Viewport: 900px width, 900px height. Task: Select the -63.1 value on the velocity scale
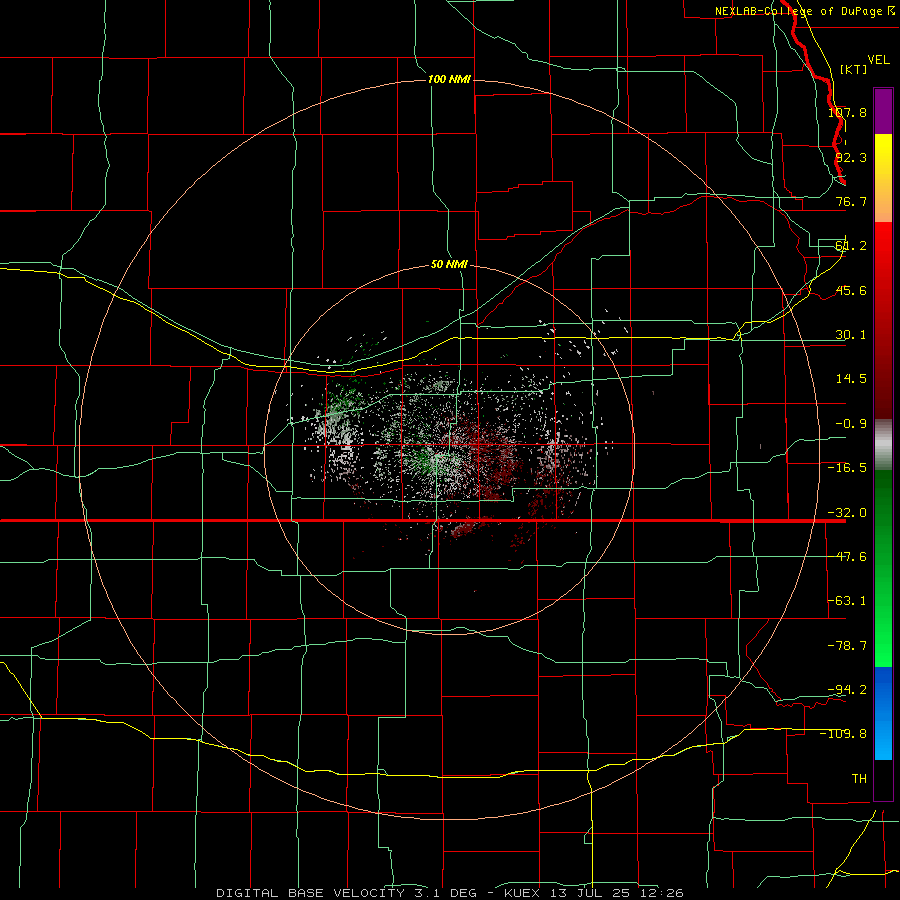847,601
